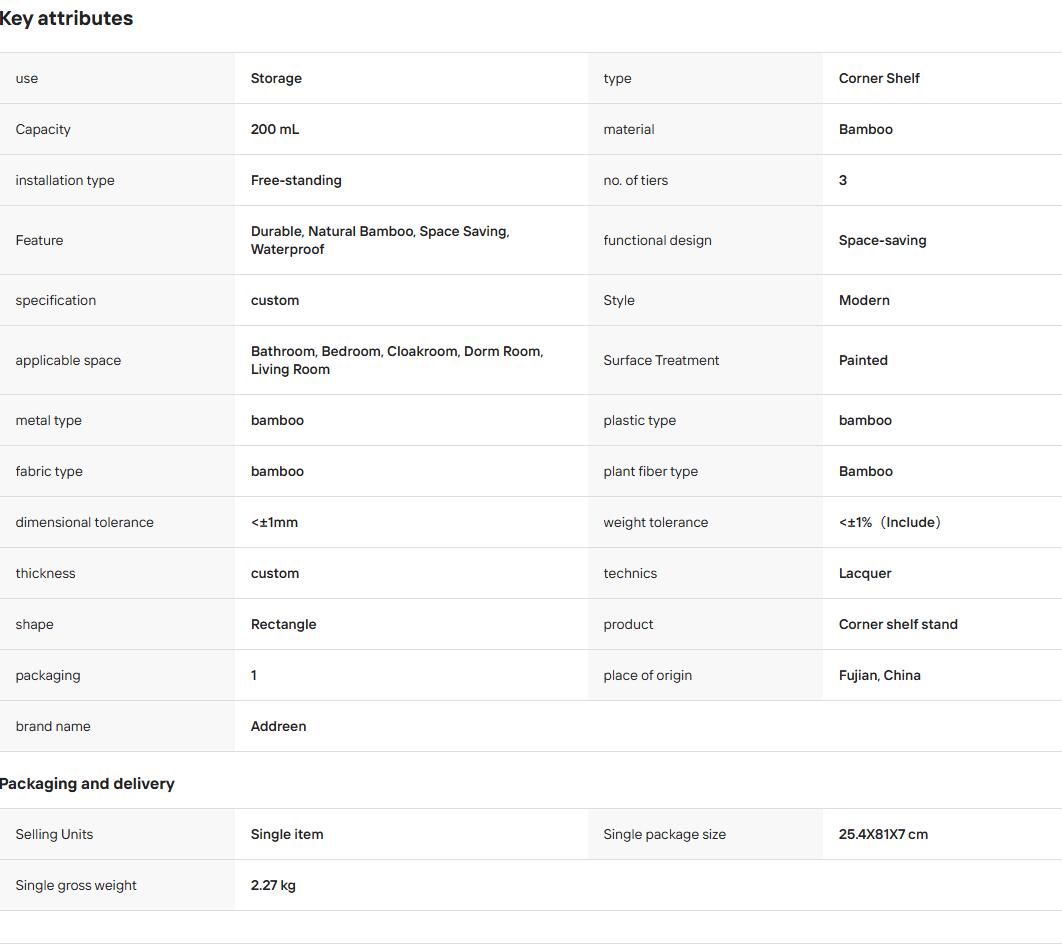Click the Rectangle shape value
The width and height of the screenshot is (1062, 947).
click(x=283, y=625)
